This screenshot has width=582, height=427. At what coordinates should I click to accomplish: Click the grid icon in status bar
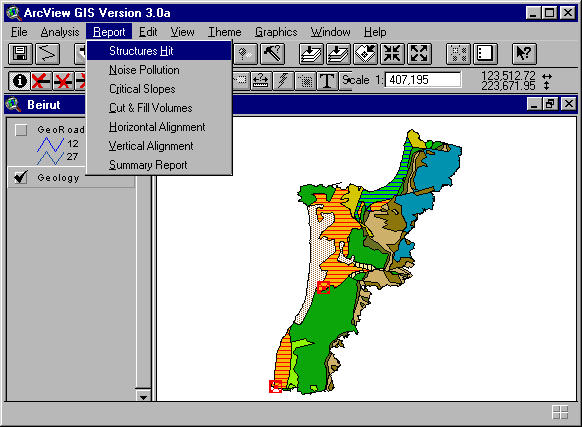[x=560, y=412]
